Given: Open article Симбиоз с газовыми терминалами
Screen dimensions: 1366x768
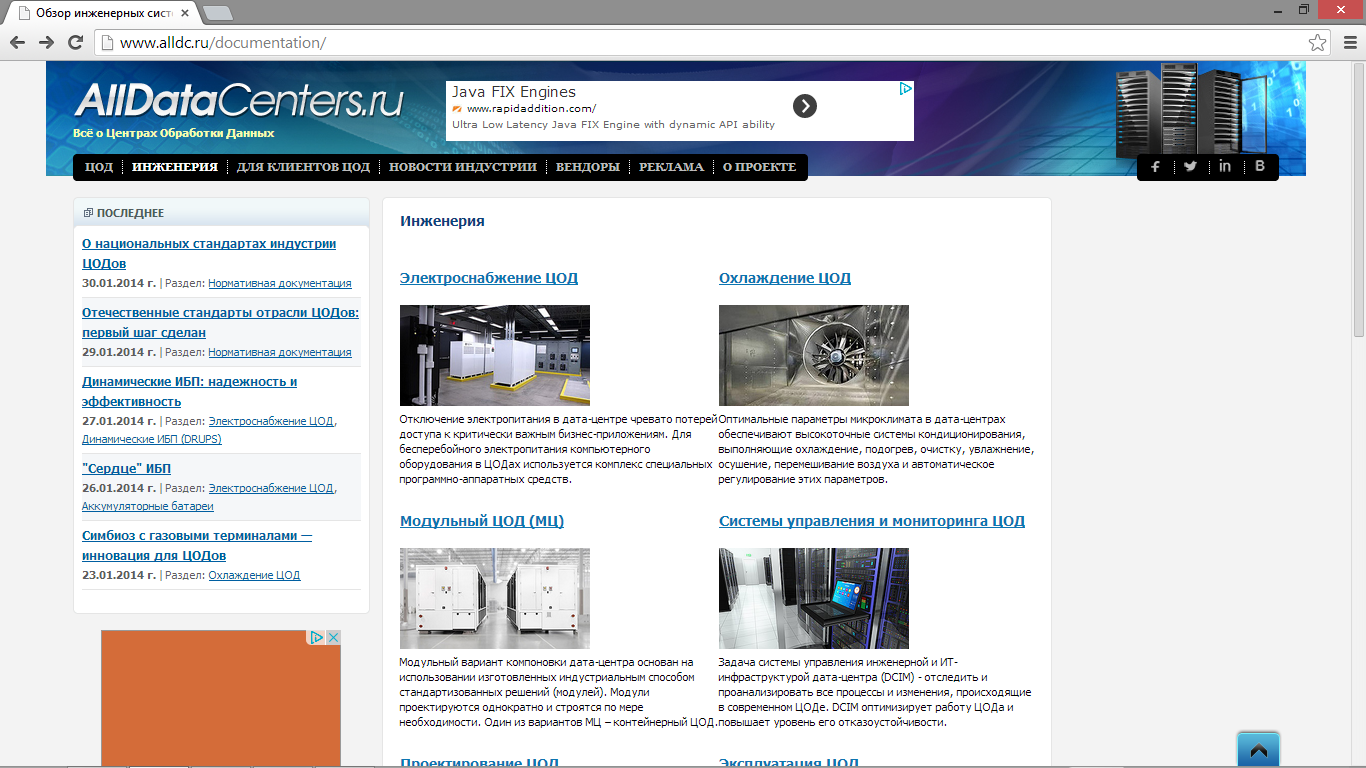Looking at the screenshot, I should pyautogui.click(x=197, y=545).
